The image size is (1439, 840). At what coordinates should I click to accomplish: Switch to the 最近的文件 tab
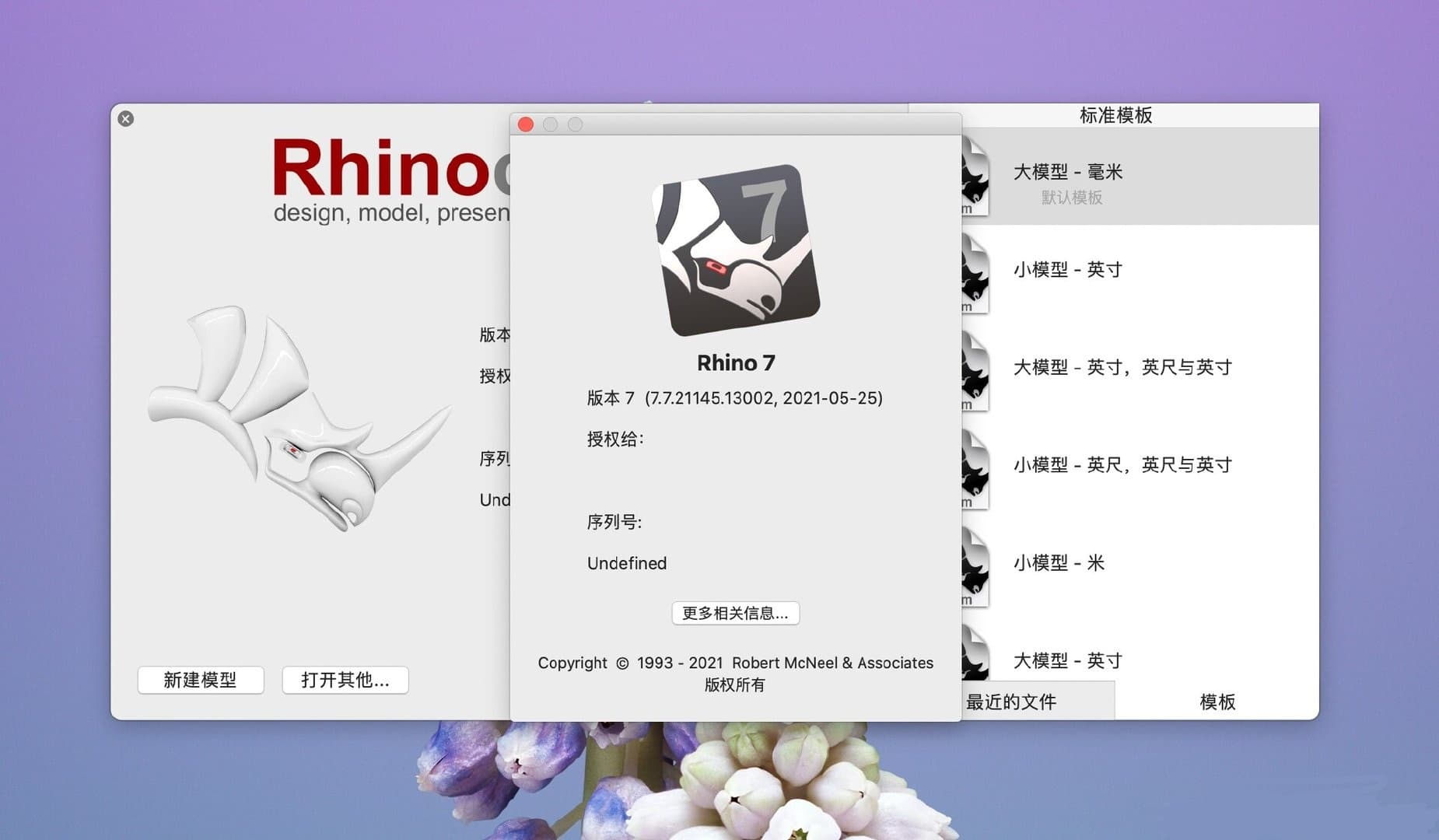[1038, 702]
